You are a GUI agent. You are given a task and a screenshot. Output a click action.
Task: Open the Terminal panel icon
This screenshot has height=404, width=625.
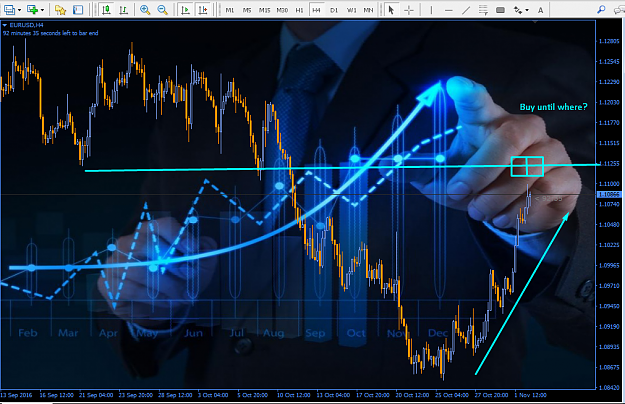pyautogui.click(x=78, y=10)
